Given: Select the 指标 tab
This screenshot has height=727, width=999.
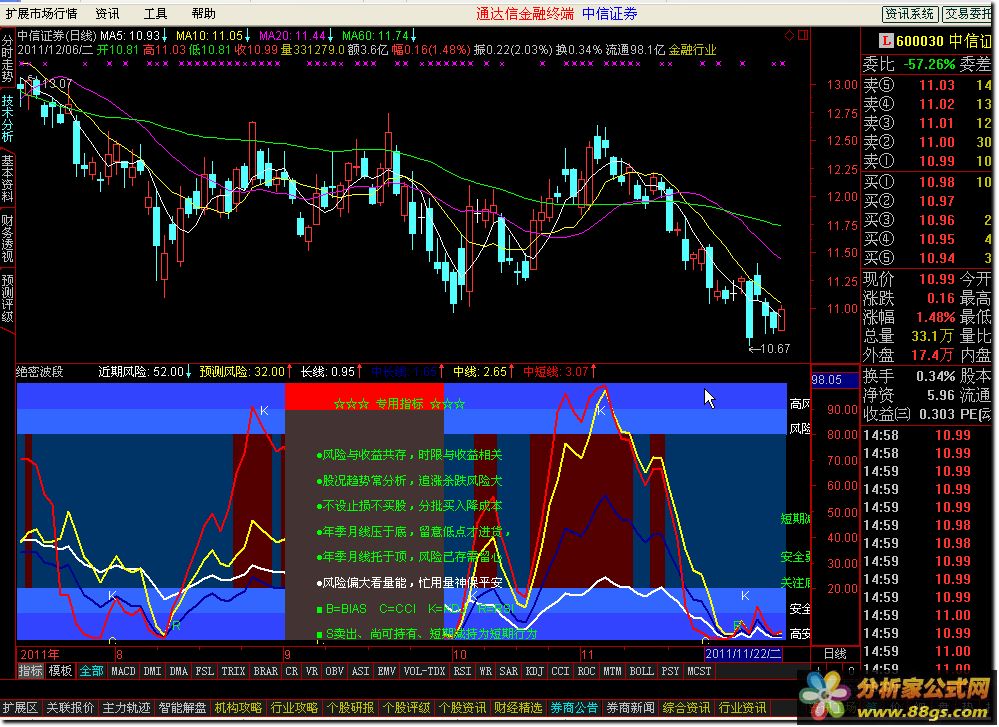Looking at the screenshot, I should (x=30, y=671).
